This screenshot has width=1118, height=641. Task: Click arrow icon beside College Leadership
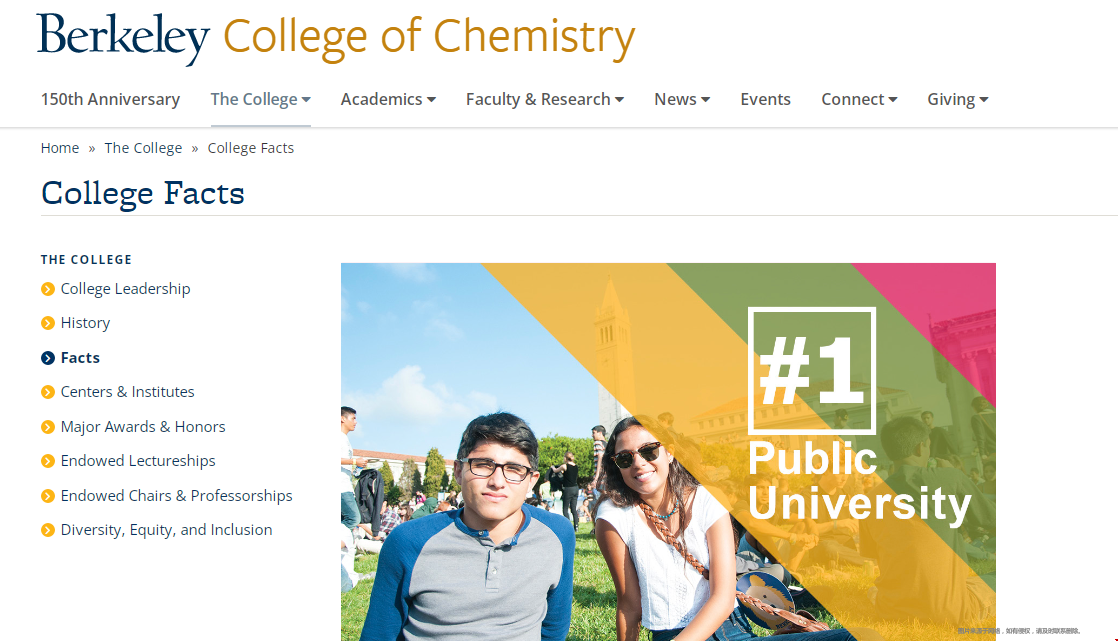tap(48, 289)
